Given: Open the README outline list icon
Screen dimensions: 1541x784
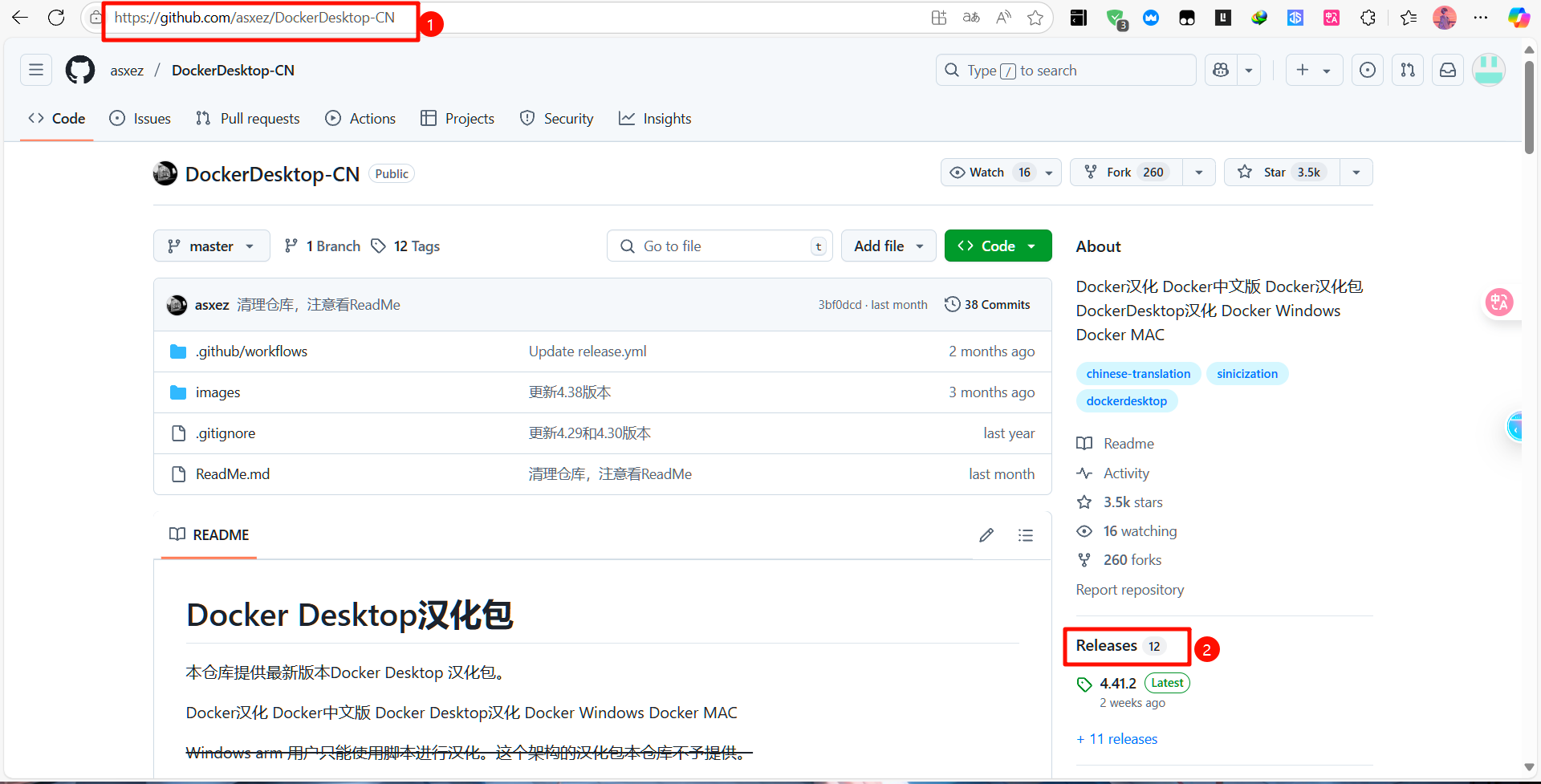Looking at the screenshot, I should pyautogui.click(x=1026, y=535).
